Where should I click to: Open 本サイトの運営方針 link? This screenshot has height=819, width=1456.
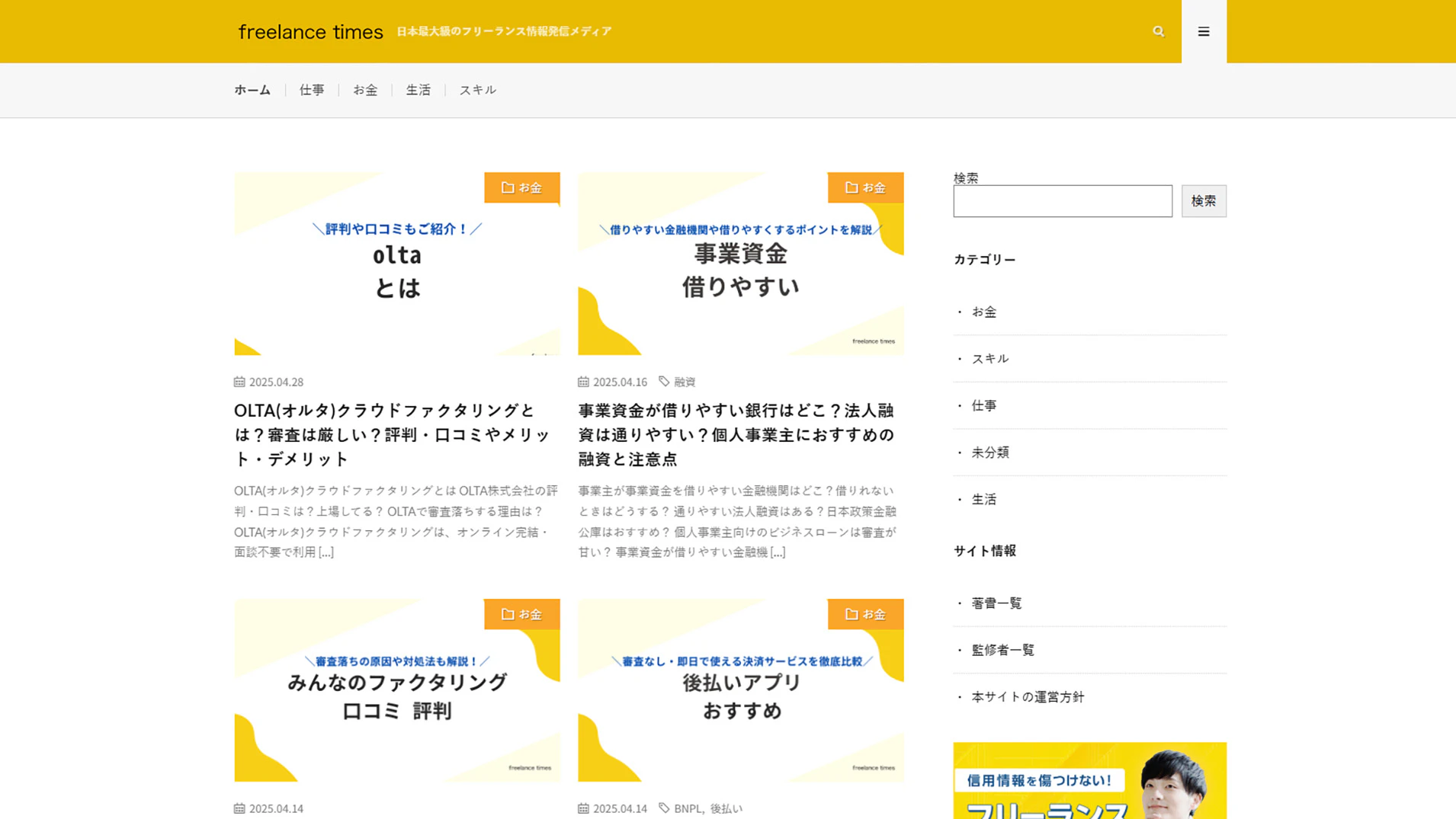tap(1028, 696)
